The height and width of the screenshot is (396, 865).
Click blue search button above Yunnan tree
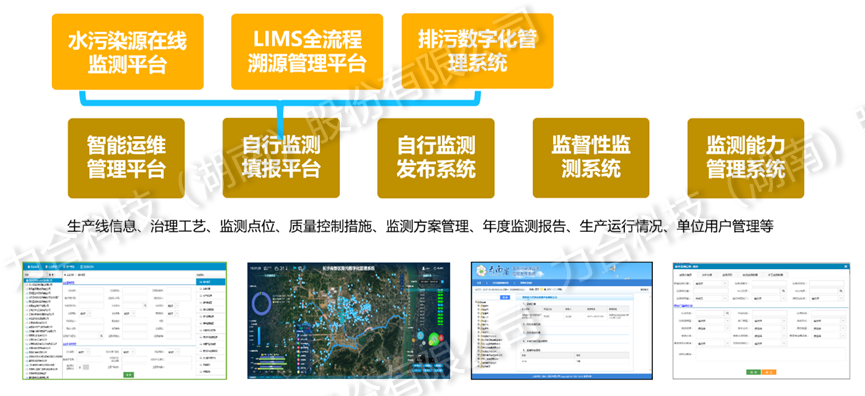(x=505, y=297)
